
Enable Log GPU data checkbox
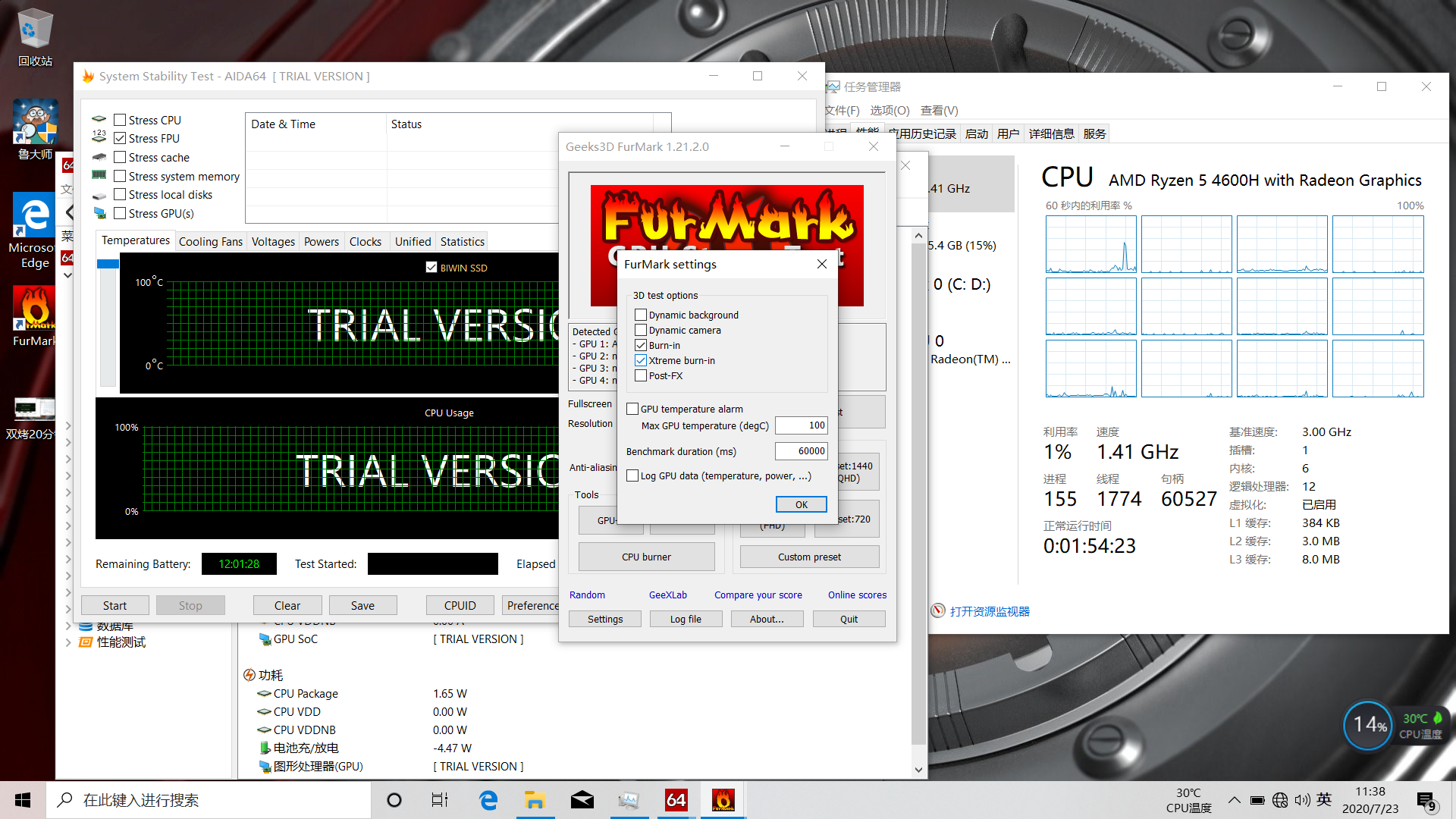click(632, 475)
